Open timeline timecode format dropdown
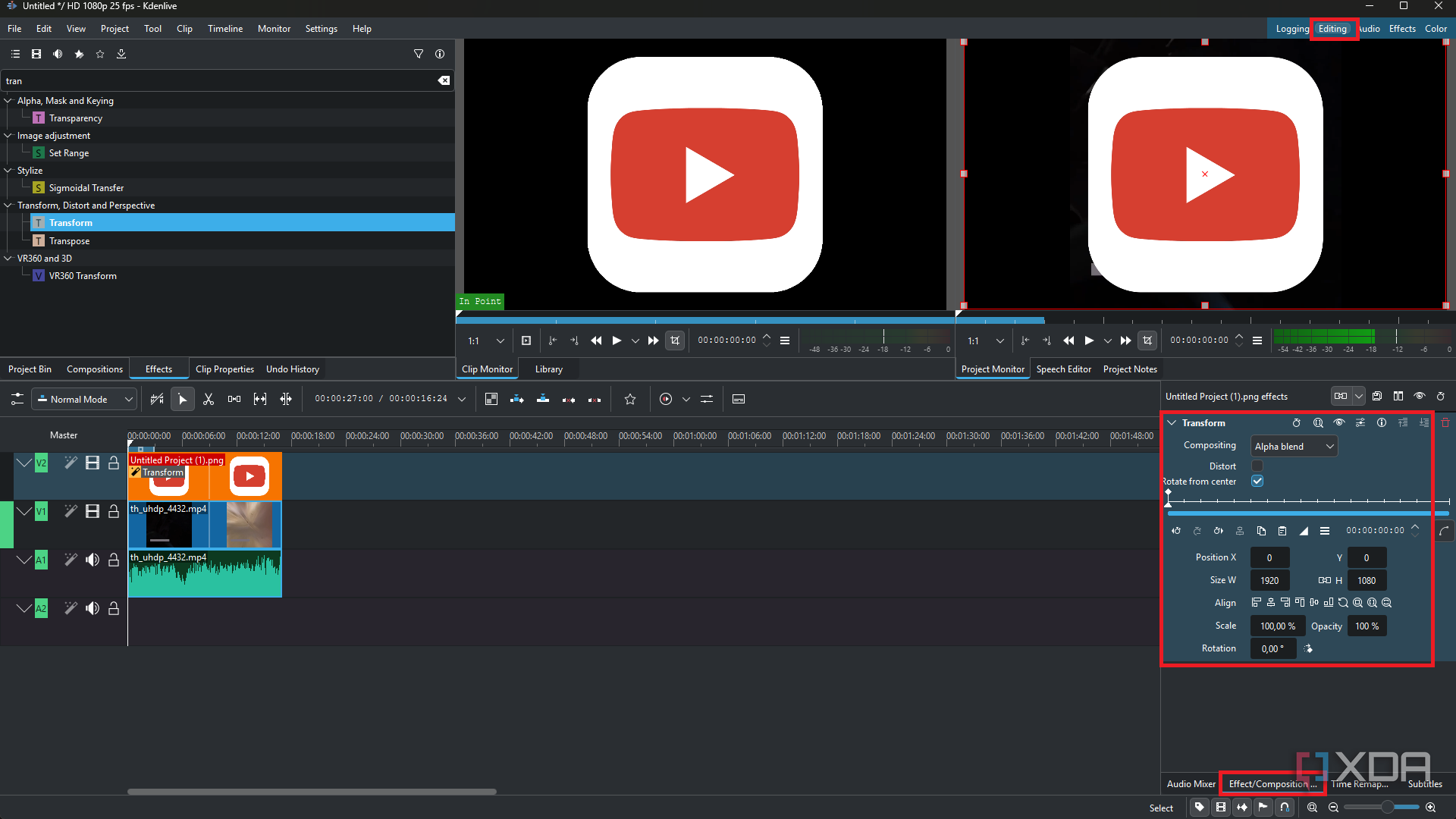The height and width of the screenshot is (819, 1456). tap(462, 399)
